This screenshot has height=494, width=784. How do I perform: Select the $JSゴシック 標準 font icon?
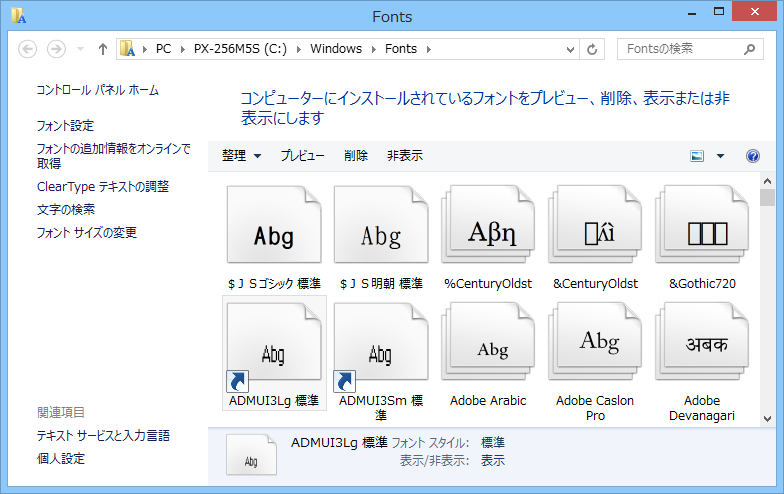[x=274, y=224]
